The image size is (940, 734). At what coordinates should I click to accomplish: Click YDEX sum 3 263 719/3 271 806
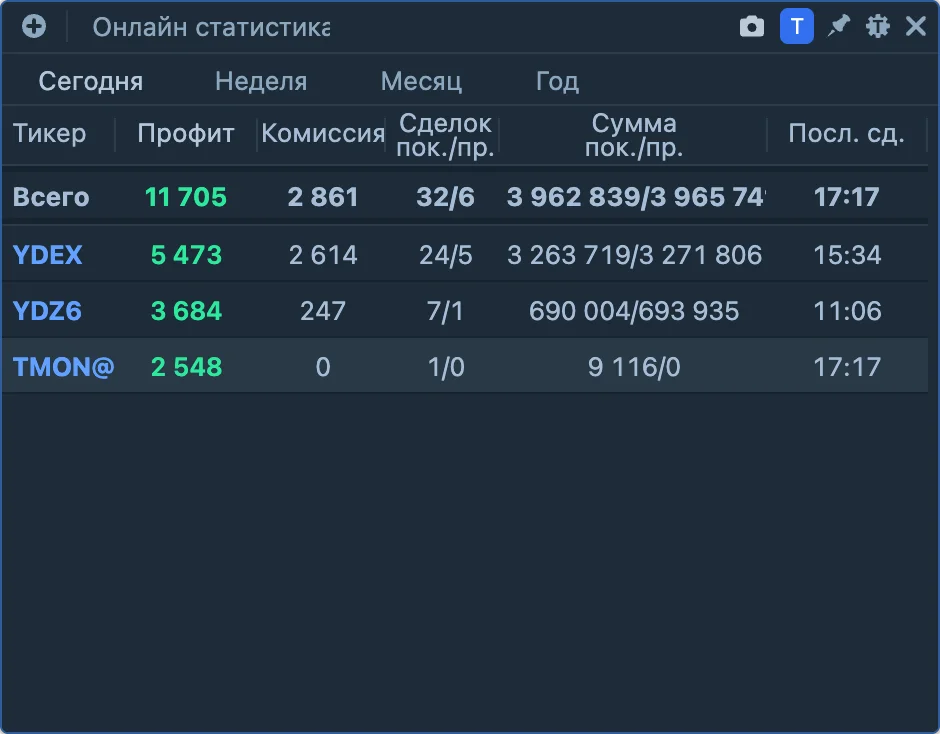(x=634, y=255)
